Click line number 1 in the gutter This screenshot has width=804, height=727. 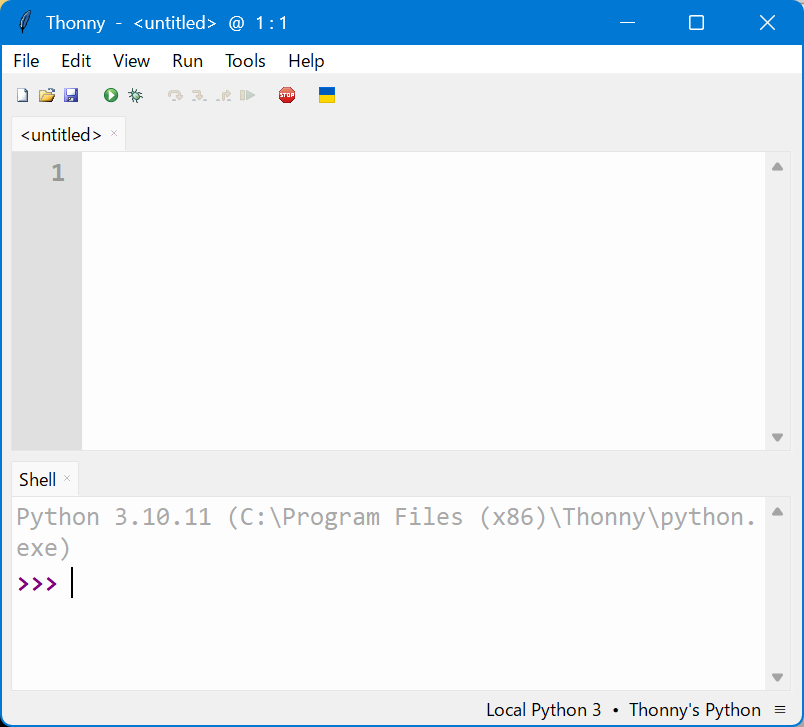coord(58,173)
